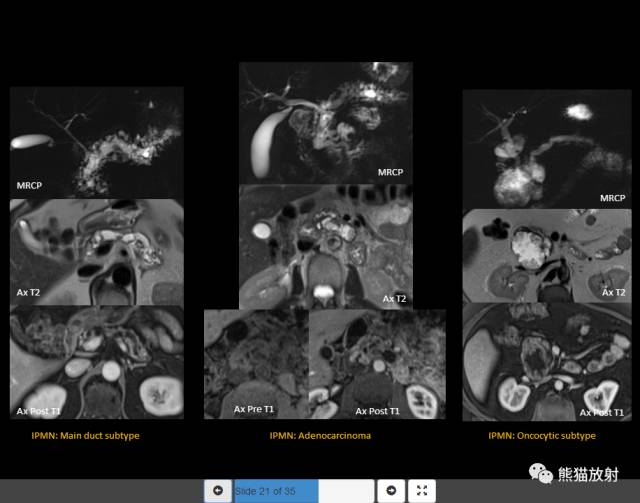Select the adenocarcinoma Ax T2 image
Viewport: 640px width, 503px height.
326,247
